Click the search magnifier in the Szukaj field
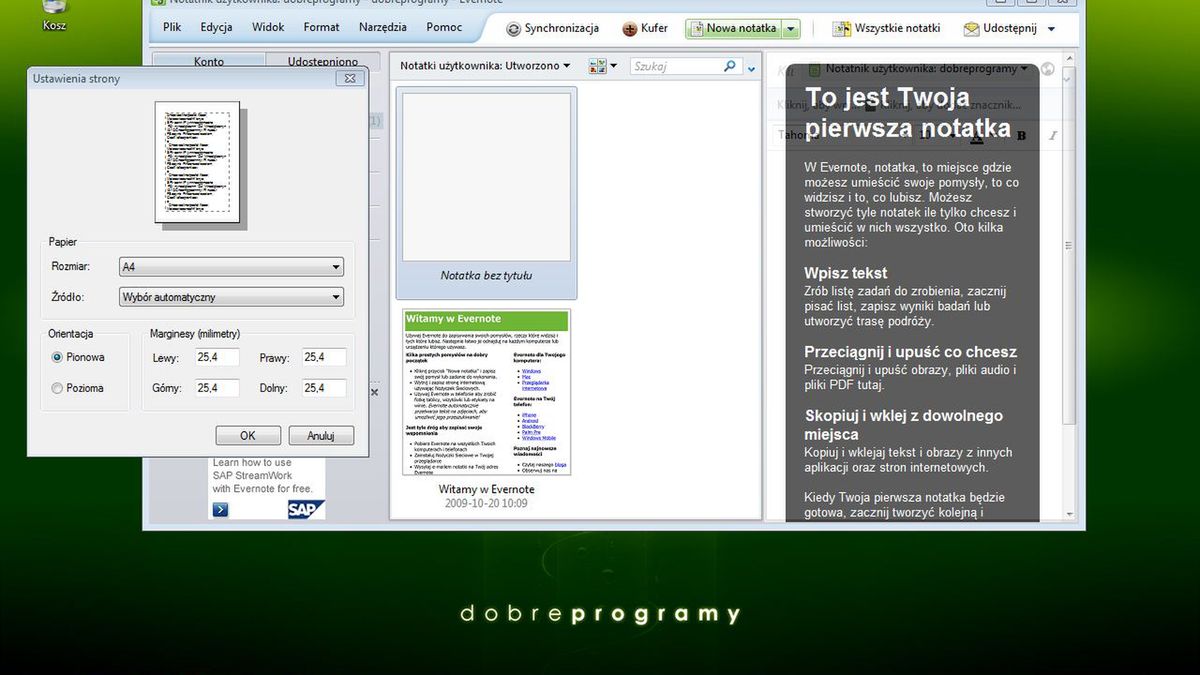Viewport: 1200px width, 675px height. click(730, 64)
